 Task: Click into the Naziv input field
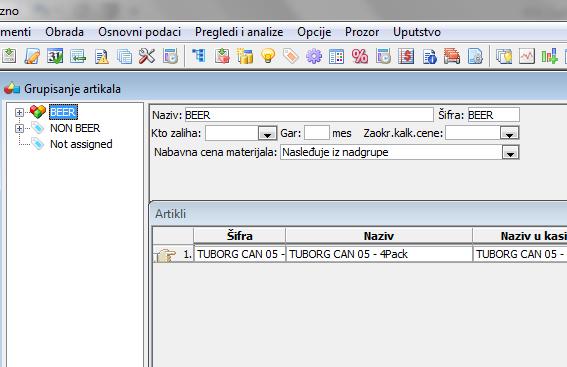pos(309,115)
